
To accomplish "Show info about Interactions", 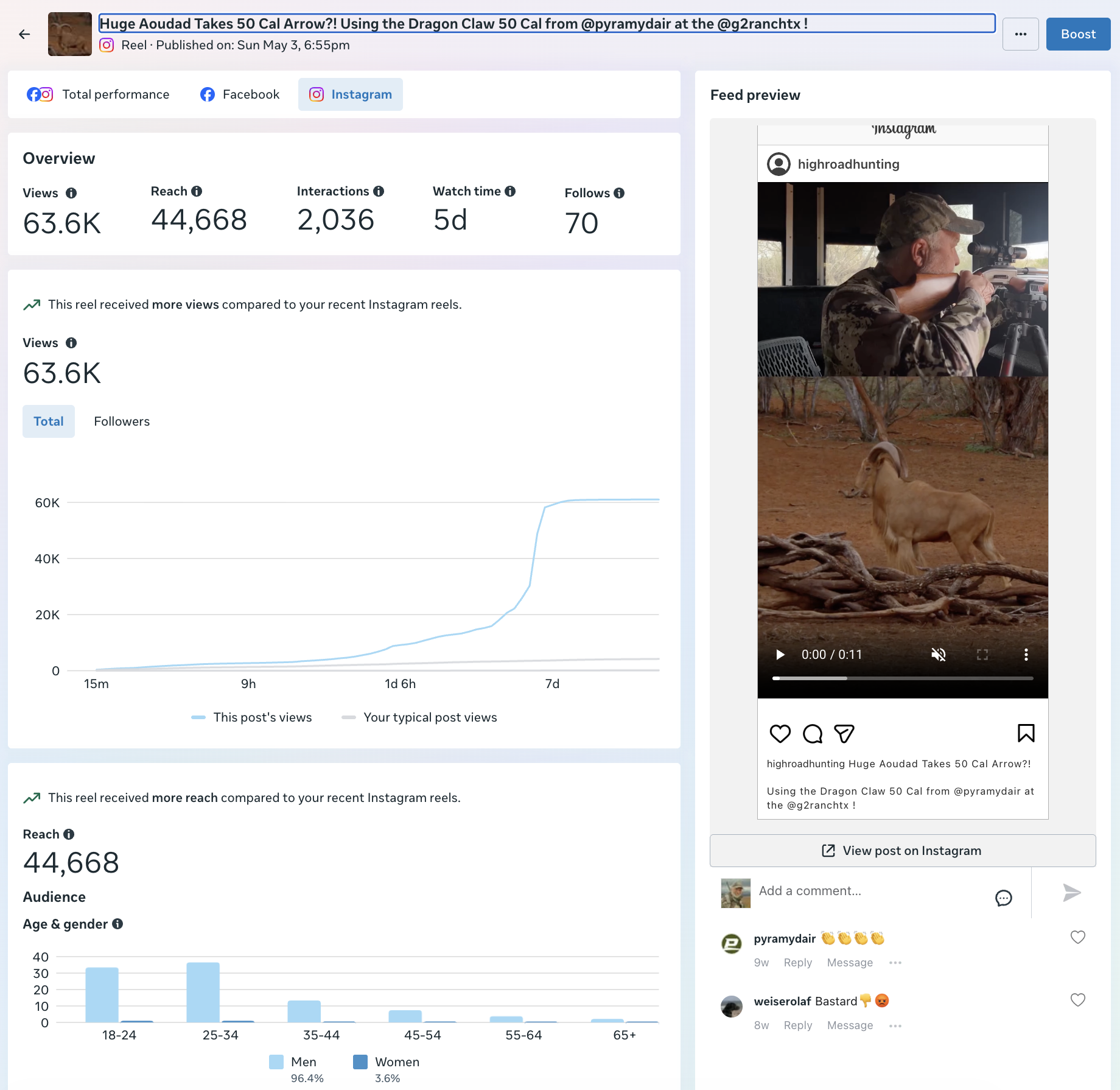I will coord(379,191).
